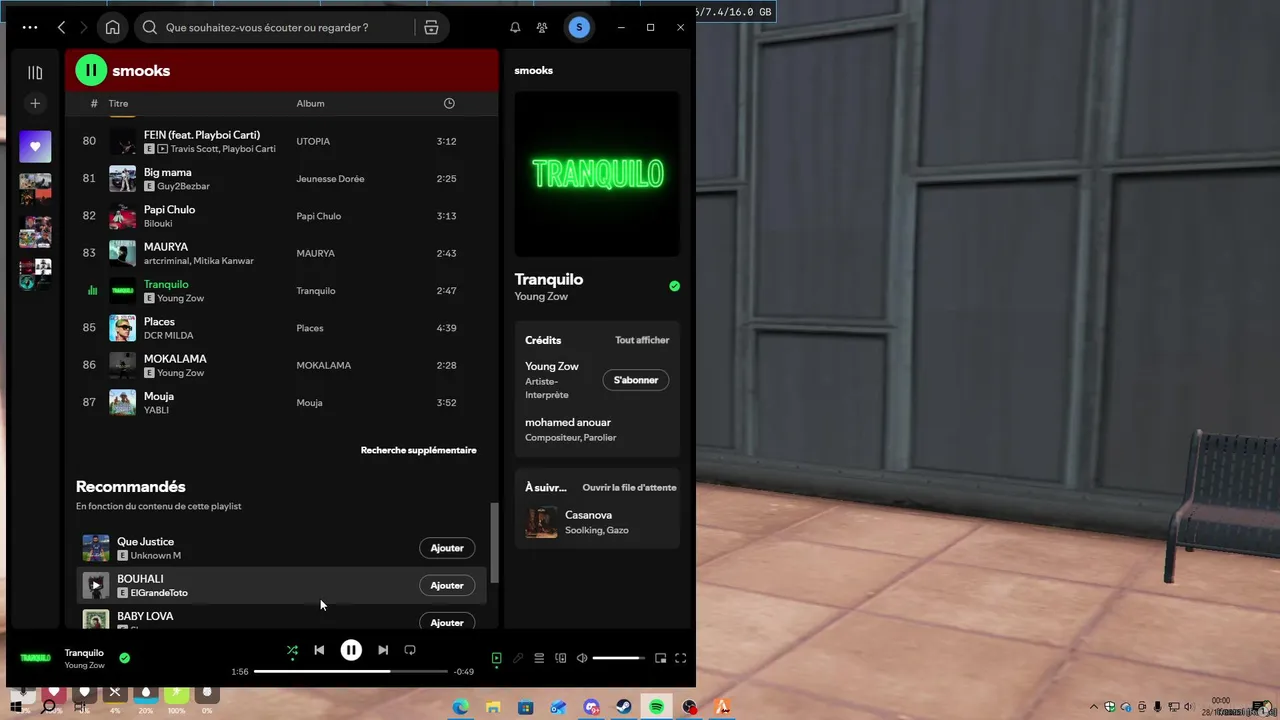
Task: Open the Browse icon in the search bar
Action: (431, 28)
